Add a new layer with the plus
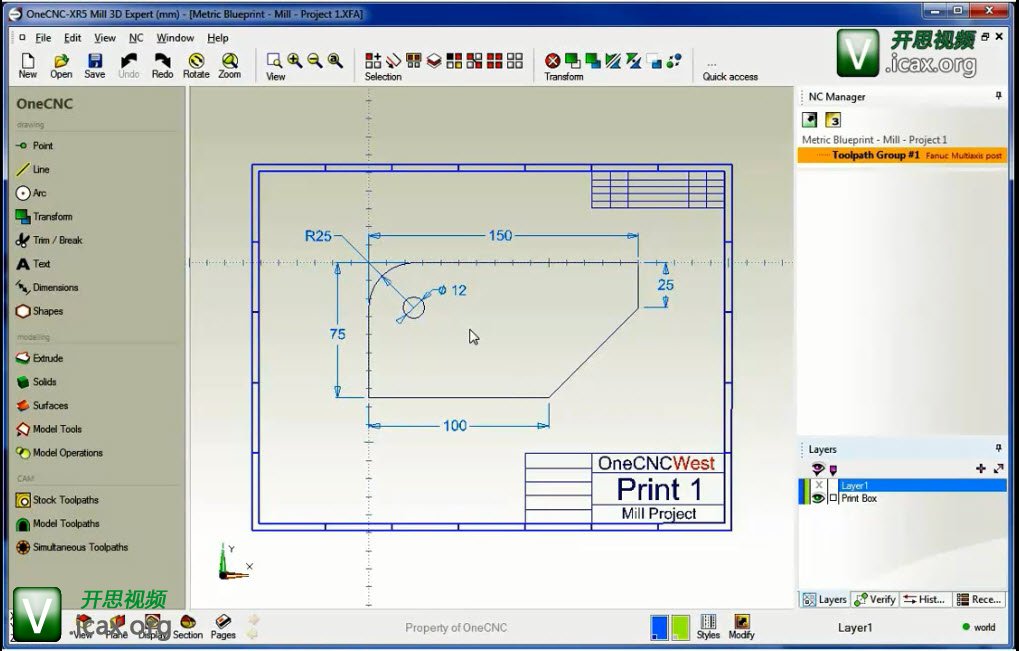 (x=981, y=468)
